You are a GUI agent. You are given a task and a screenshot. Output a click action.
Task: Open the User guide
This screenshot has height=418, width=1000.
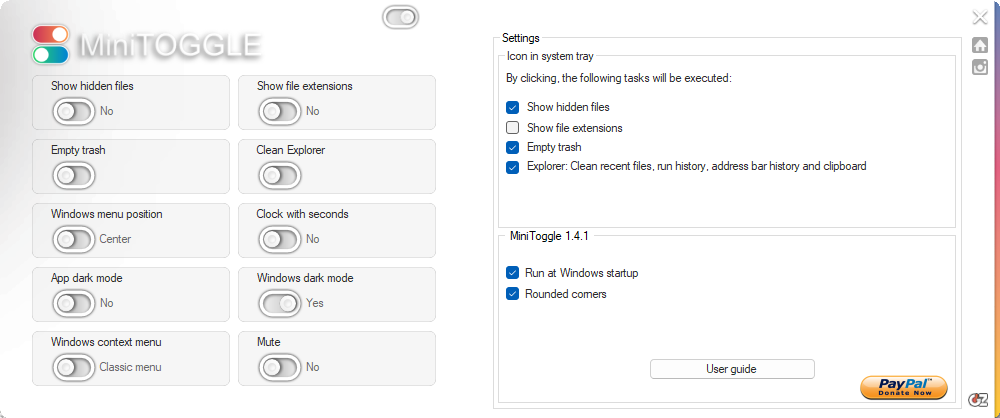coord(732,369)
